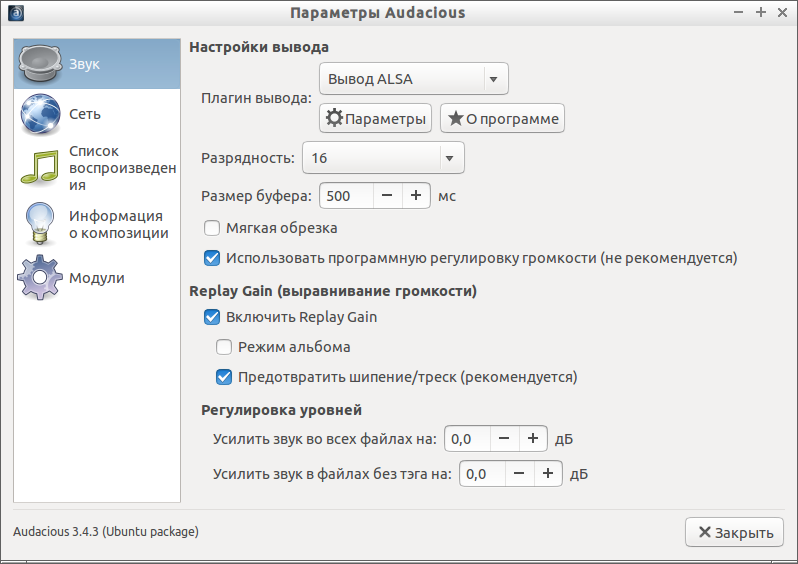This screenshot has width=798, height=564.
Task: Toggle software volume control checkbox
Action: pyautogui.click(x=212, y=258)
